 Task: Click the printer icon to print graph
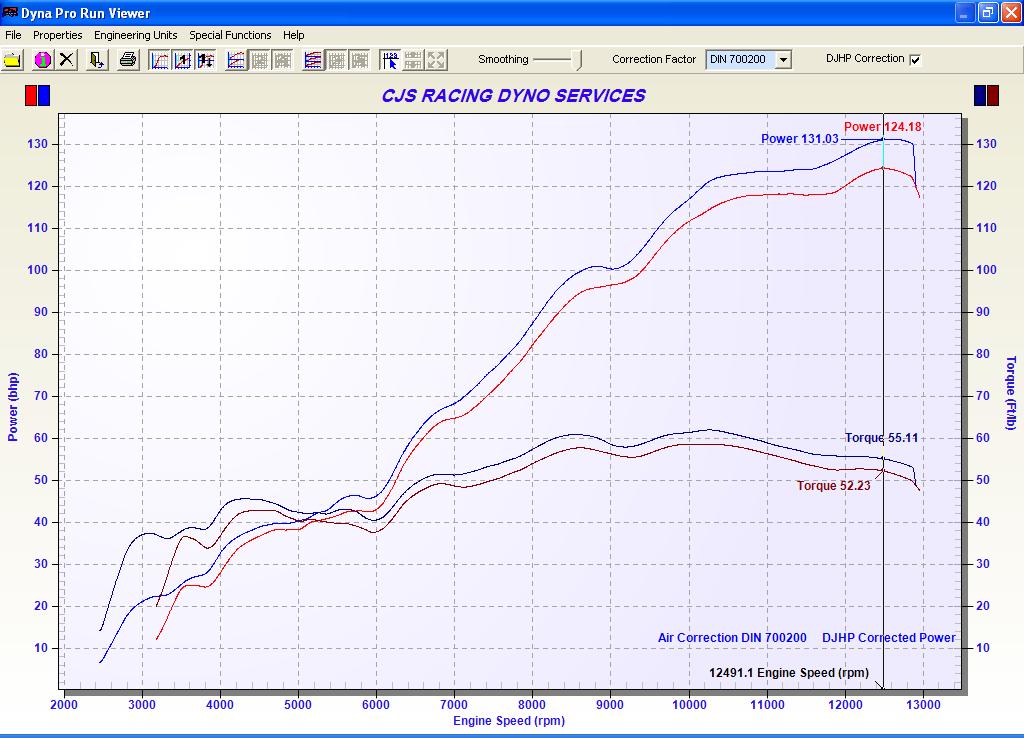(x=128, y=60)
